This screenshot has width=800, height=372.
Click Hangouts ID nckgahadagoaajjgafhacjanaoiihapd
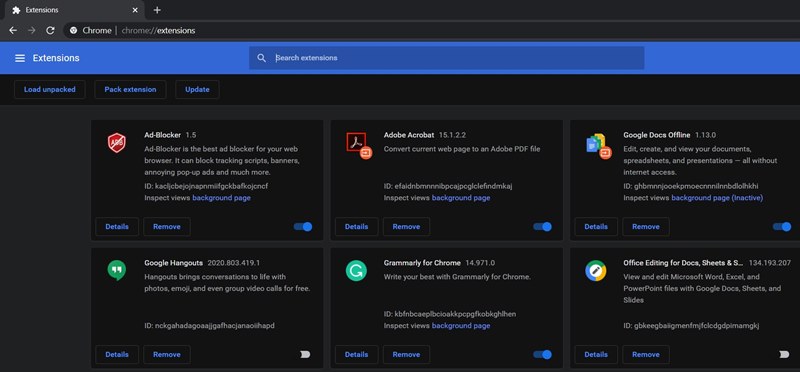click(209, 326)
